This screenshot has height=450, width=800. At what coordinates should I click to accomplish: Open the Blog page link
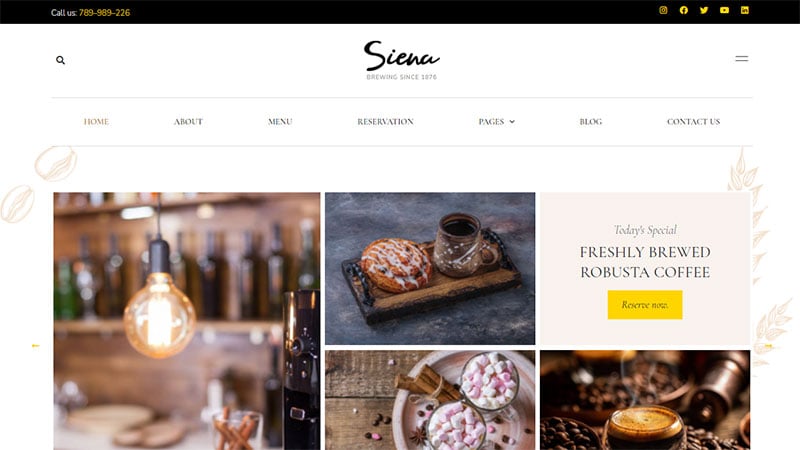[x=590, y=121]
